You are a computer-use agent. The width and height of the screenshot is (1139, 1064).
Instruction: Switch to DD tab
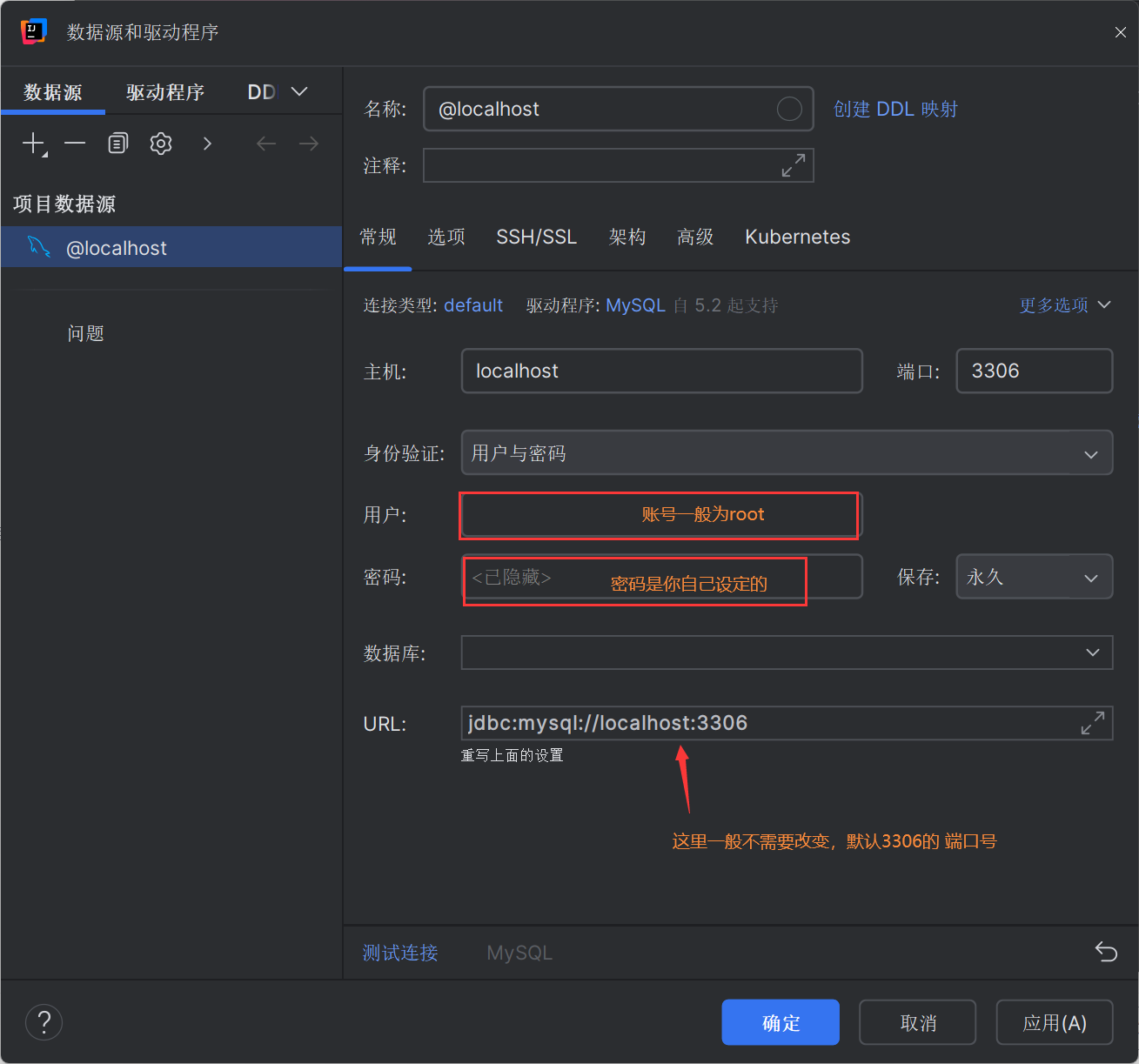261,92
